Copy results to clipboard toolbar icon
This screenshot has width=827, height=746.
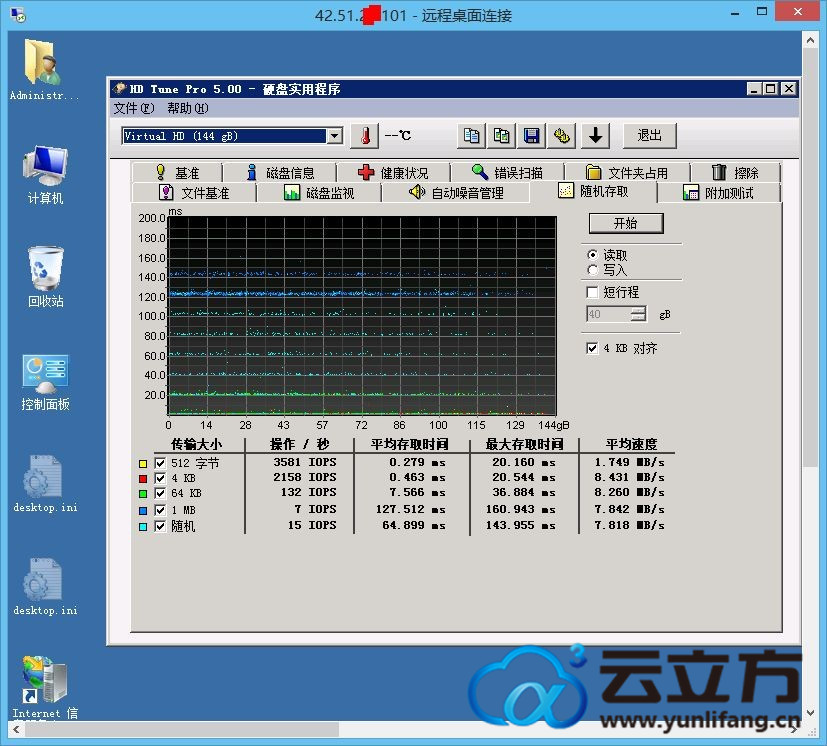click(471, 136)
